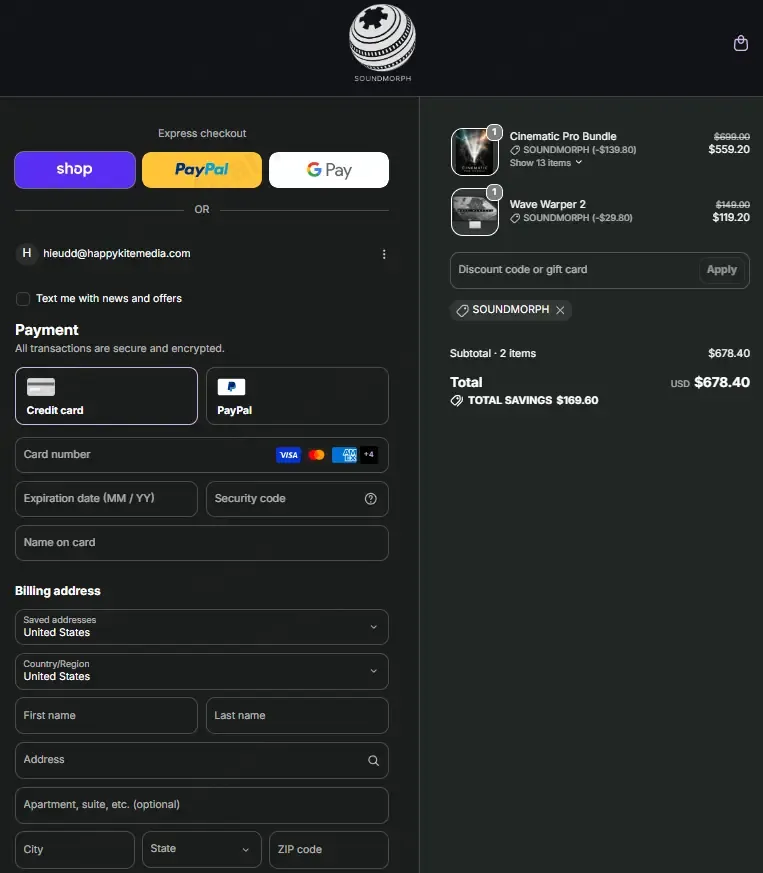Click the $559.20 bundle price
The height and width of the screenshot is (873, 763).
(x=729, y=149)
